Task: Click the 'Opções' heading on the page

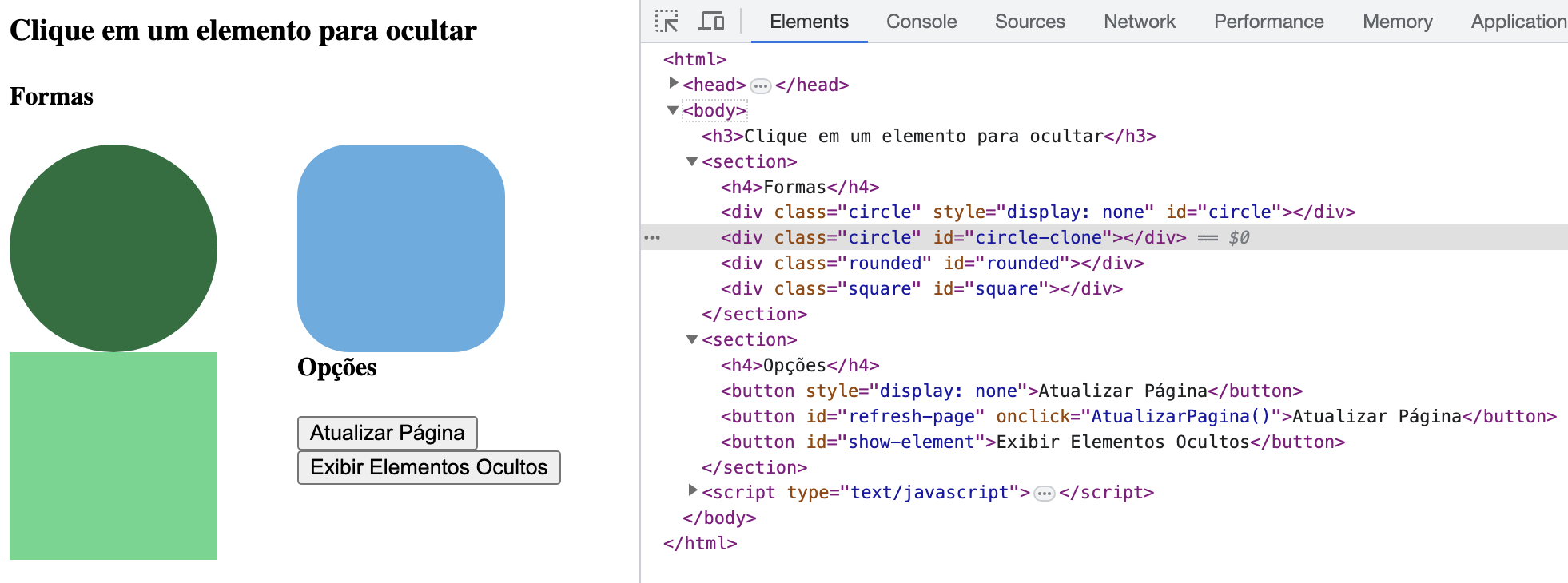Action: pos(337,367)
